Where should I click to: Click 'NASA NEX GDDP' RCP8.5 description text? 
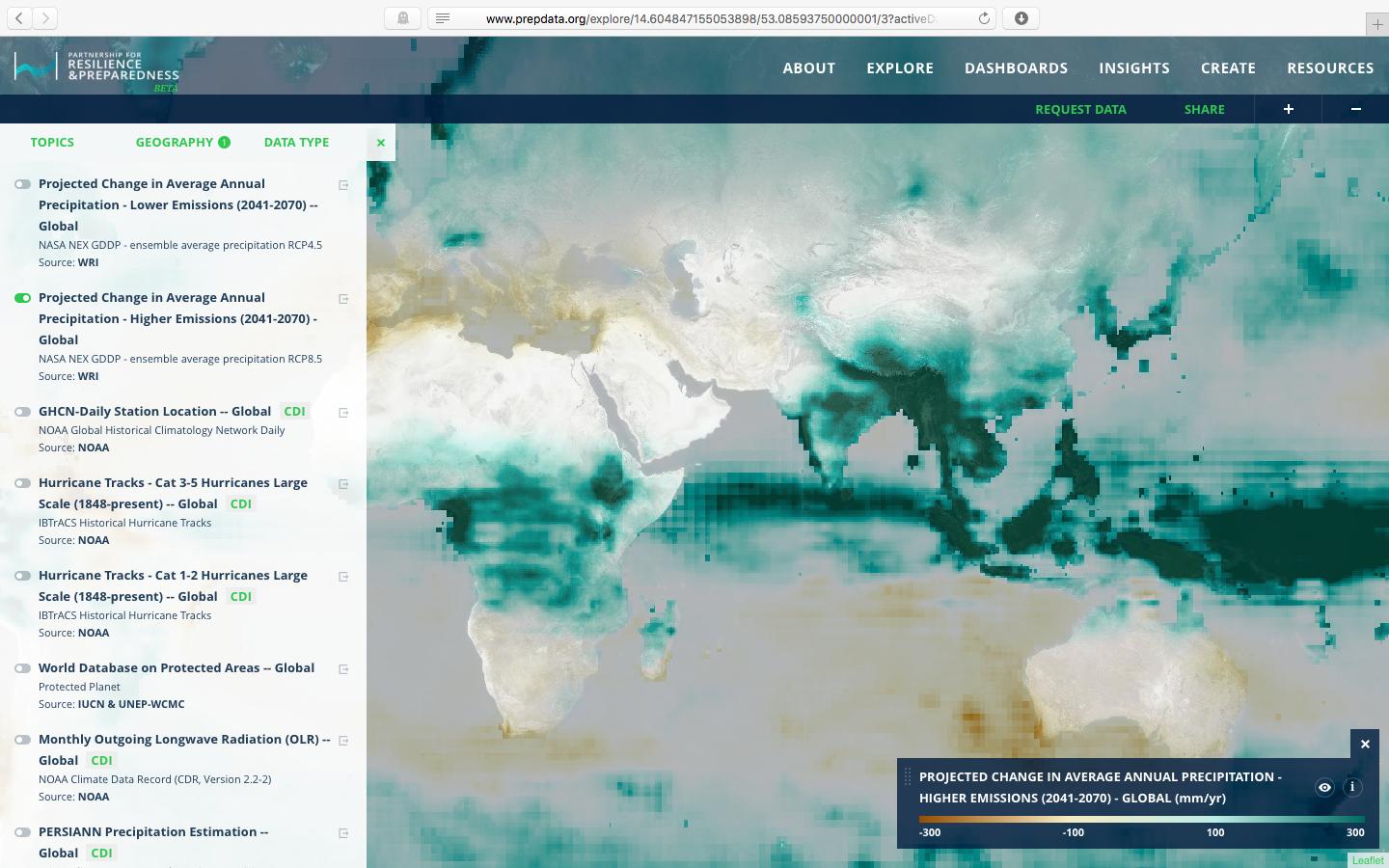[x=180, y=359]
